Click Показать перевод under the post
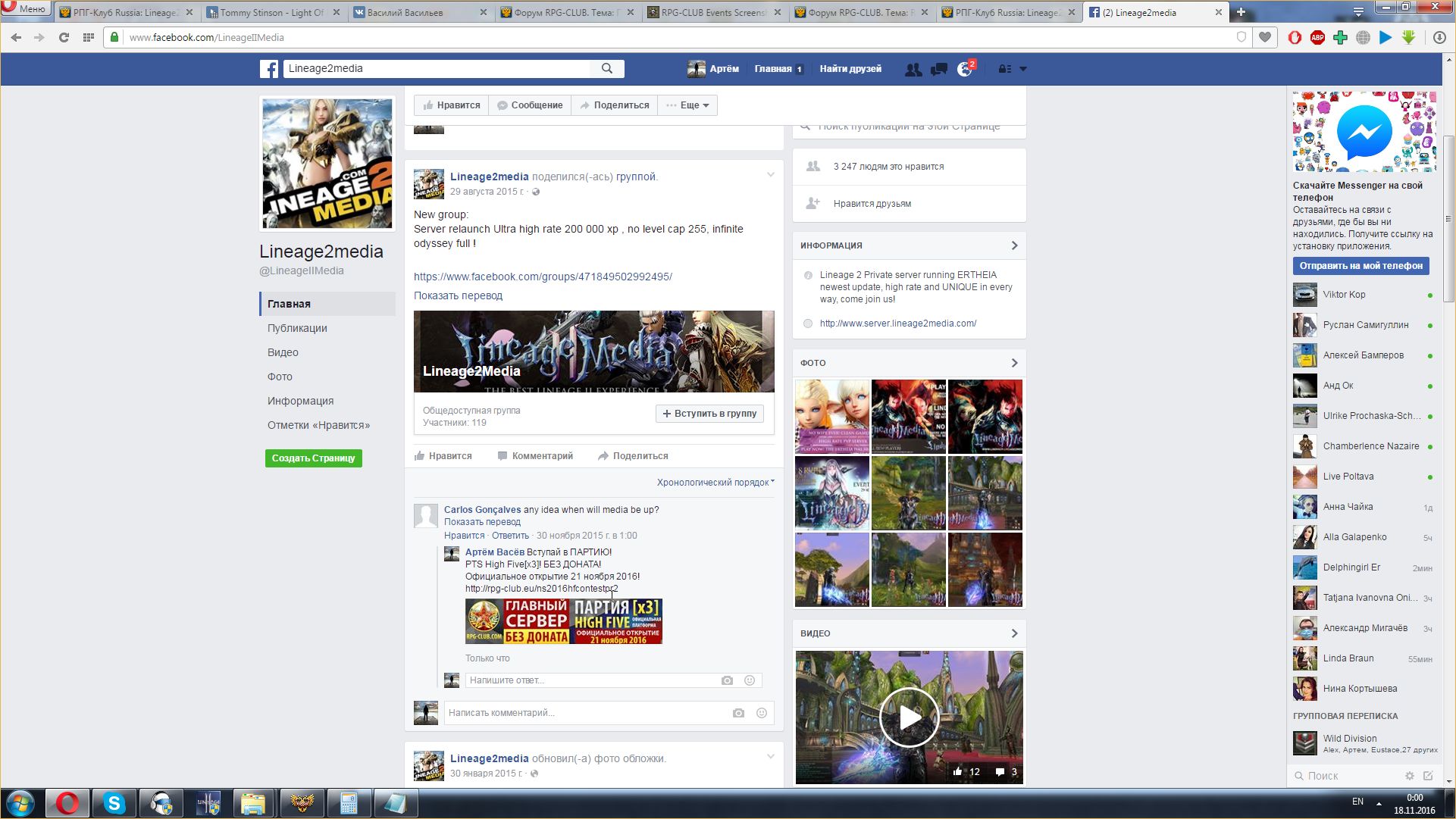The height and width of the screenshot is (819, 1456). [458, 295]
